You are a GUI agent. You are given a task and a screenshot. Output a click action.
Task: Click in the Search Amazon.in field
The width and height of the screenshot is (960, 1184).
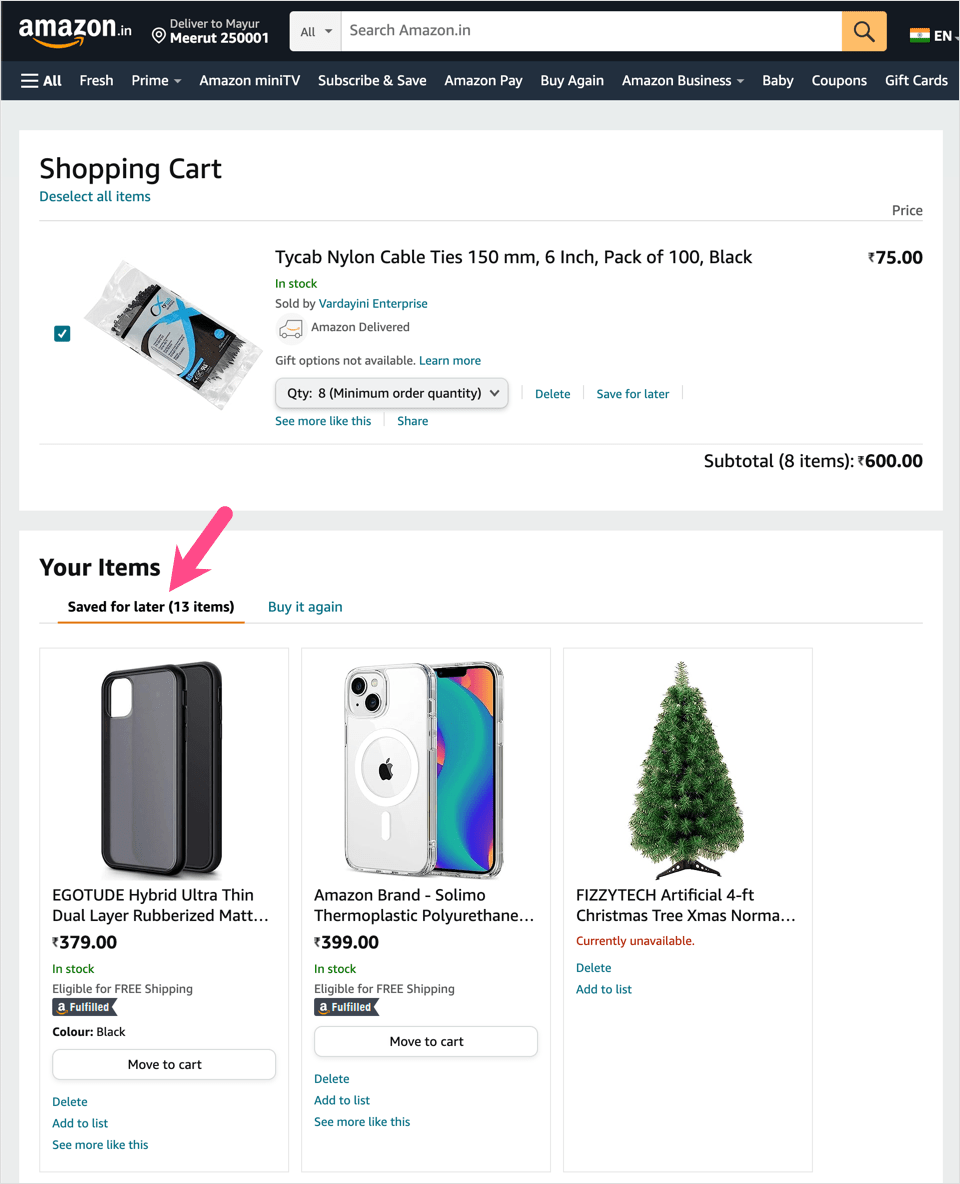click(x=590, y=31)
